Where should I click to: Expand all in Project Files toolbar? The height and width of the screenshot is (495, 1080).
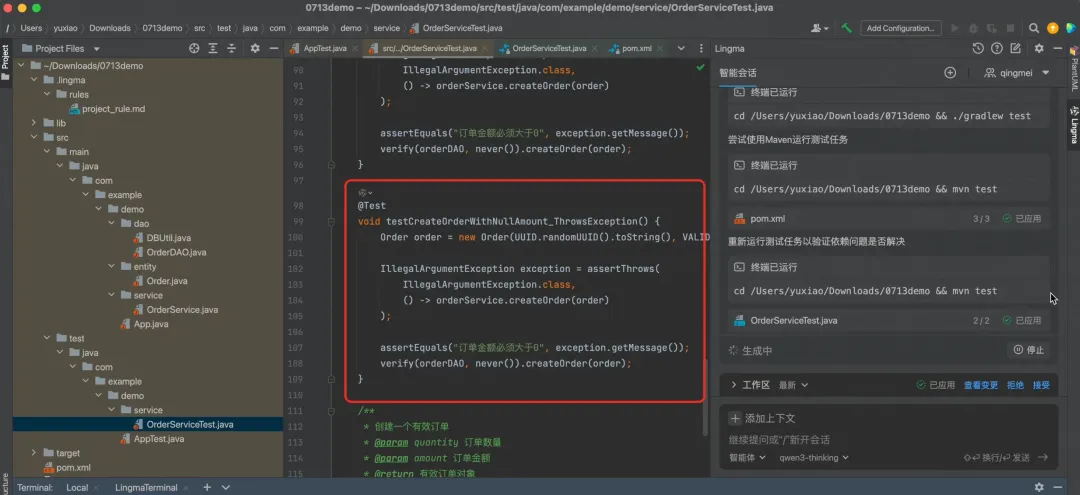(214, 48)
